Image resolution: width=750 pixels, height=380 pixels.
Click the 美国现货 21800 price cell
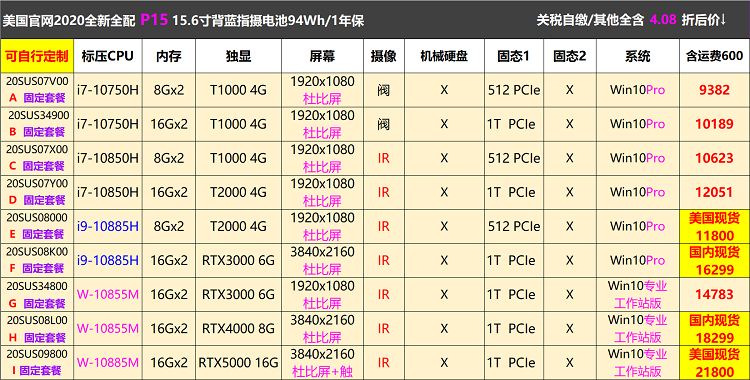click(x=715, y=362)
